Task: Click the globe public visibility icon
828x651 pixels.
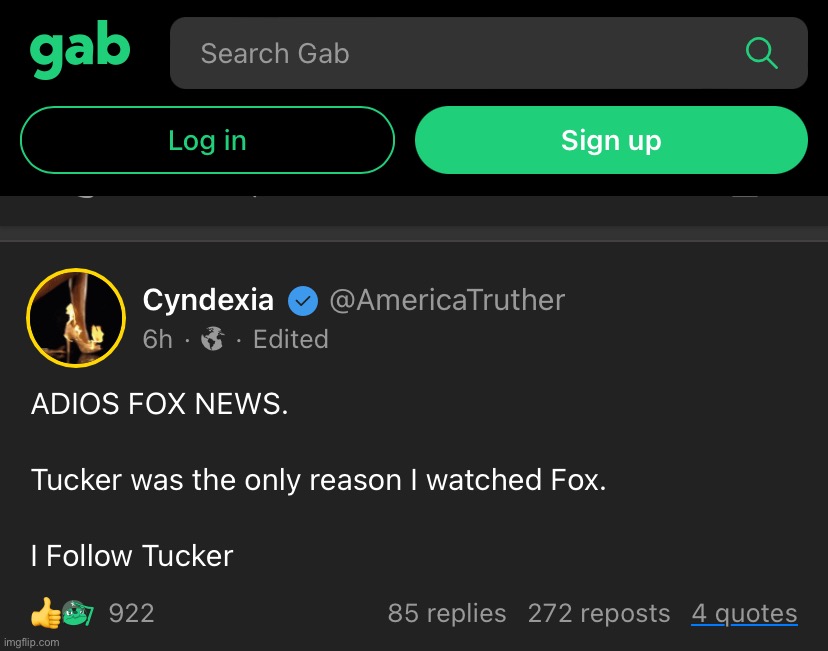Action: pyautogui.click(x=212, y=340)
